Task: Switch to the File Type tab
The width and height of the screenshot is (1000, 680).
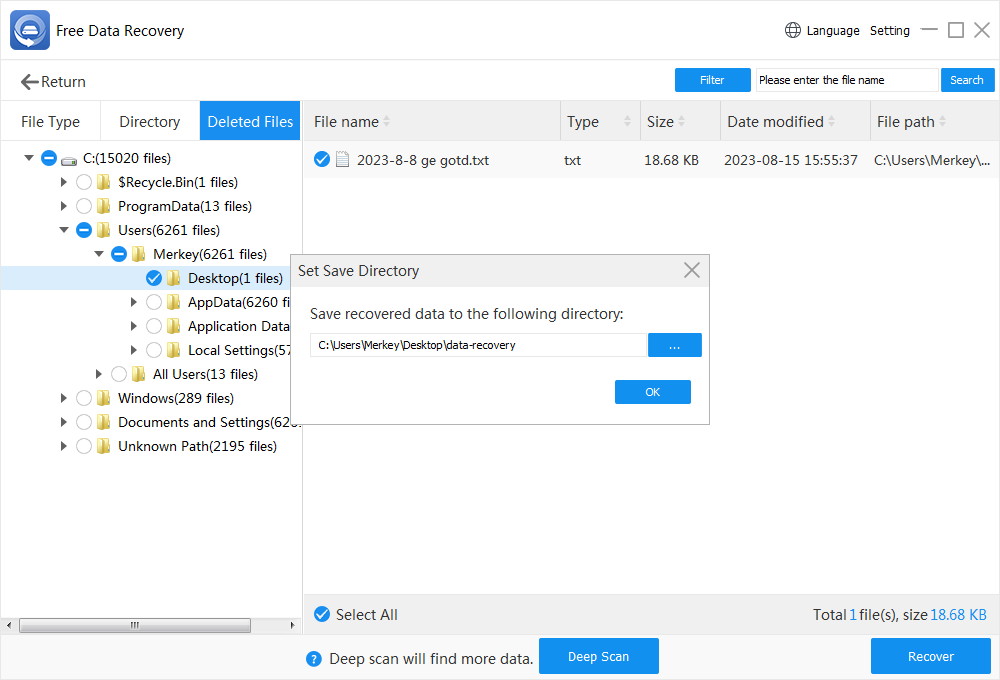Action: coord(50,122)
